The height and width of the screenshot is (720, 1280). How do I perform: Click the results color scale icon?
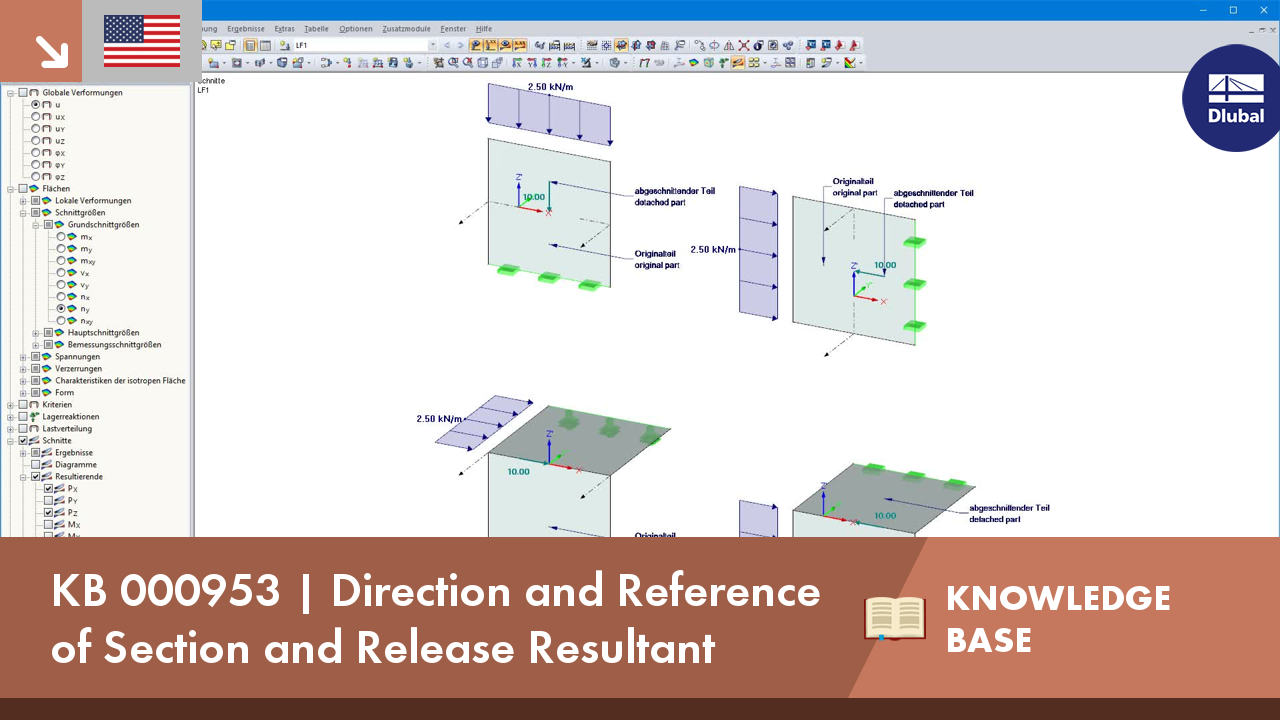click(848, 62)
